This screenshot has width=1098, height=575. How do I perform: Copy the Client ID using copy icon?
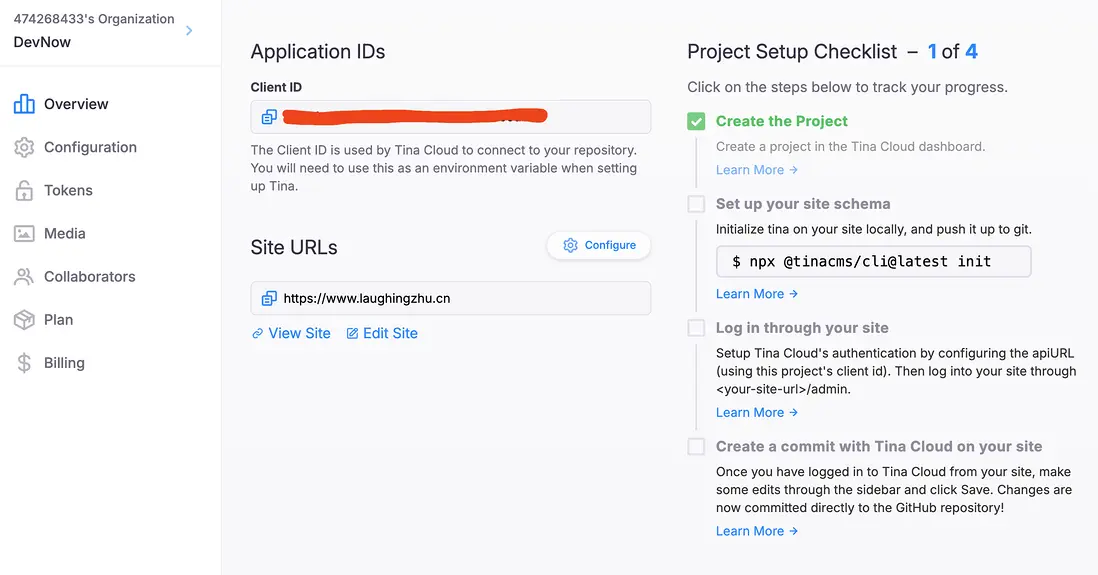(269, 117)
